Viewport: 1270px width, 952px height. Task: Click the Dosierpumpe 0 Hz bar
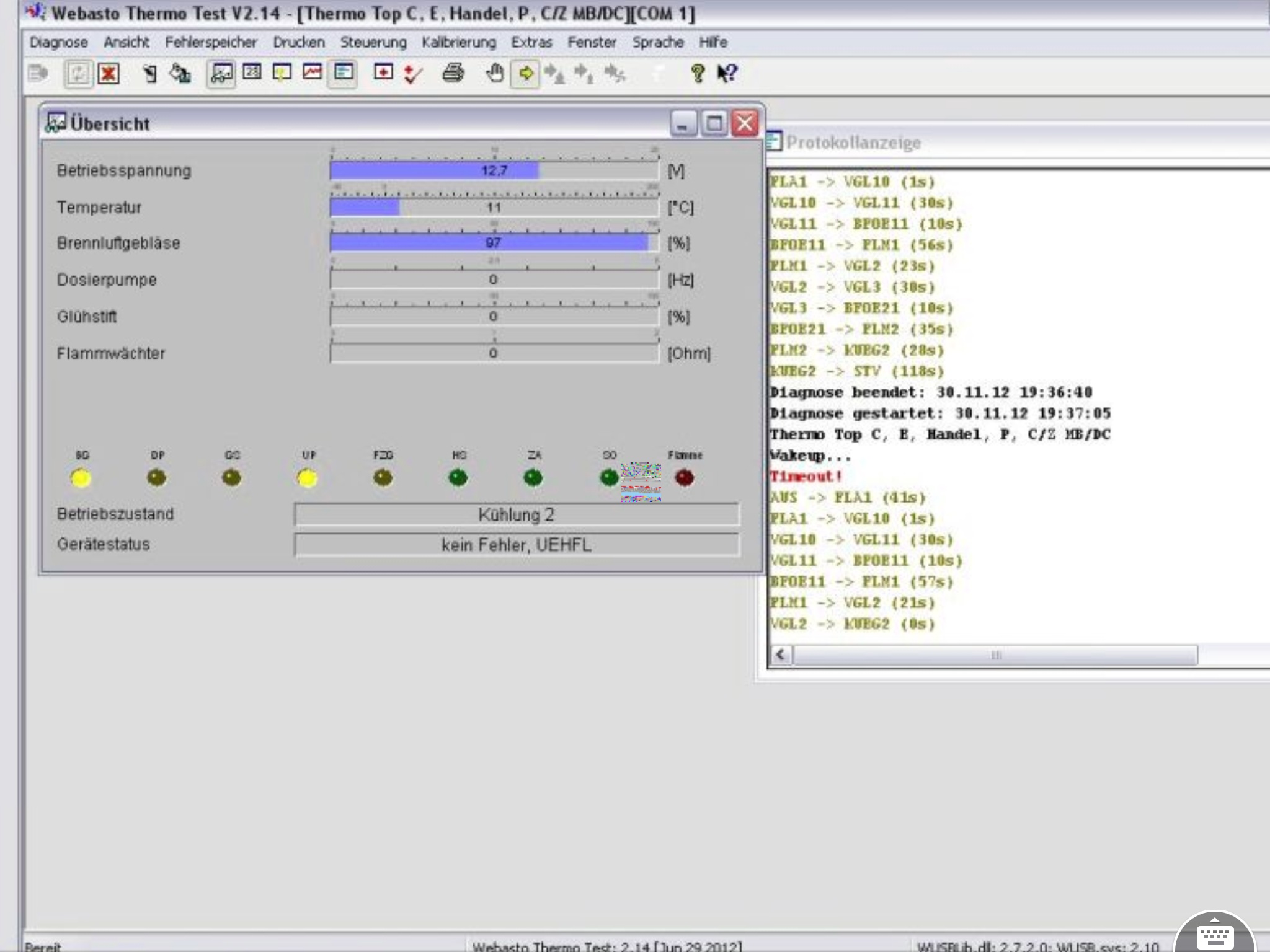(494, 280)
